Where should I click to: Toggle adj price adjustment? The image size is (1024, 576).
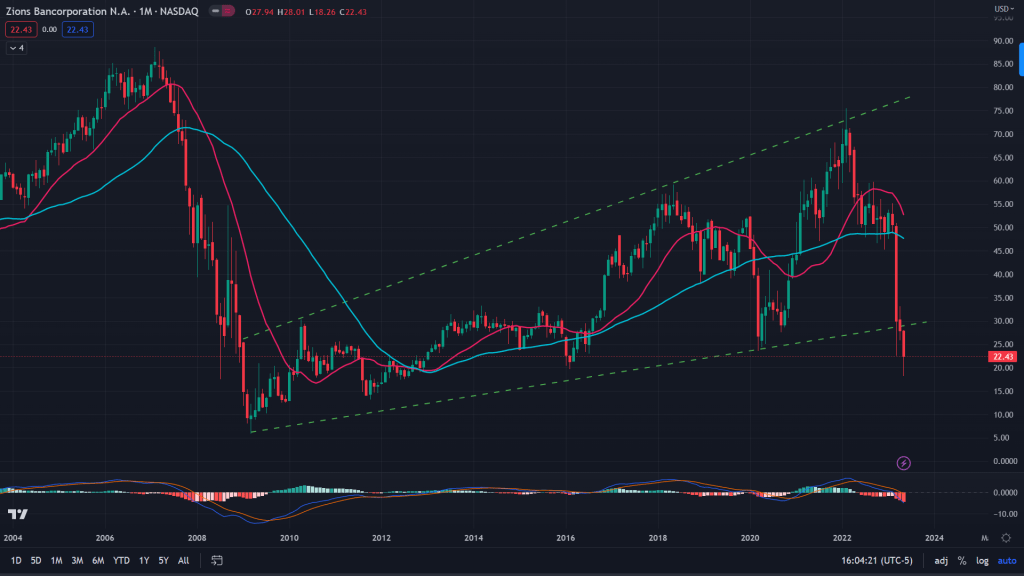[x=941, y=560]
